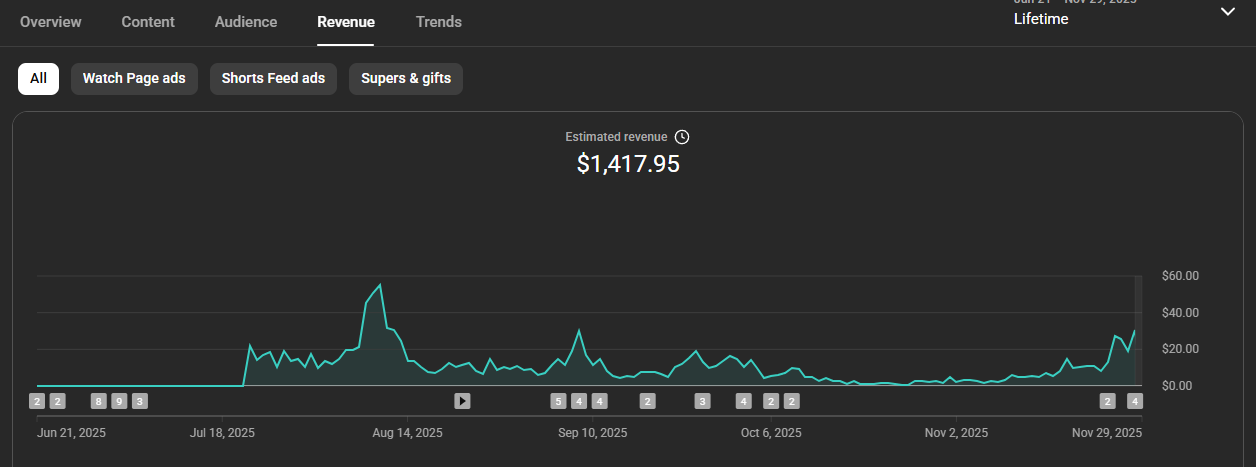This screenshot has height=467, width=1256.
Task: Filter by Watch Page ads
Action: coord(134,78)
